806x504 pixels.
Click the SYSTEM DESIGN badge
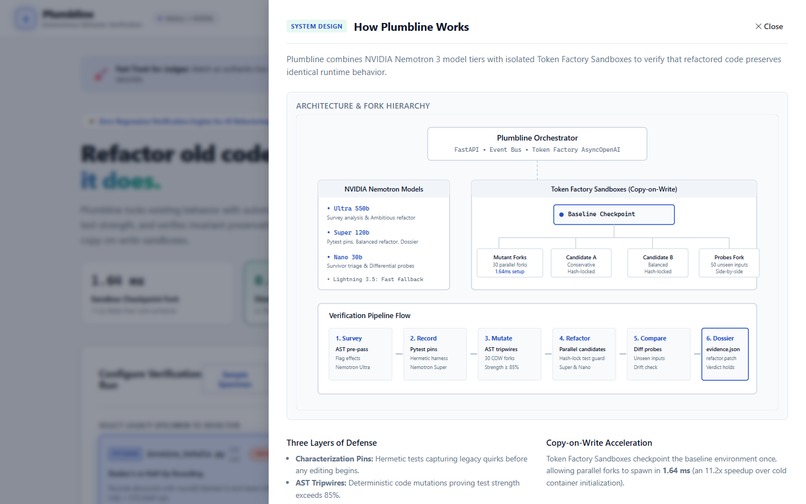(316, 26)
